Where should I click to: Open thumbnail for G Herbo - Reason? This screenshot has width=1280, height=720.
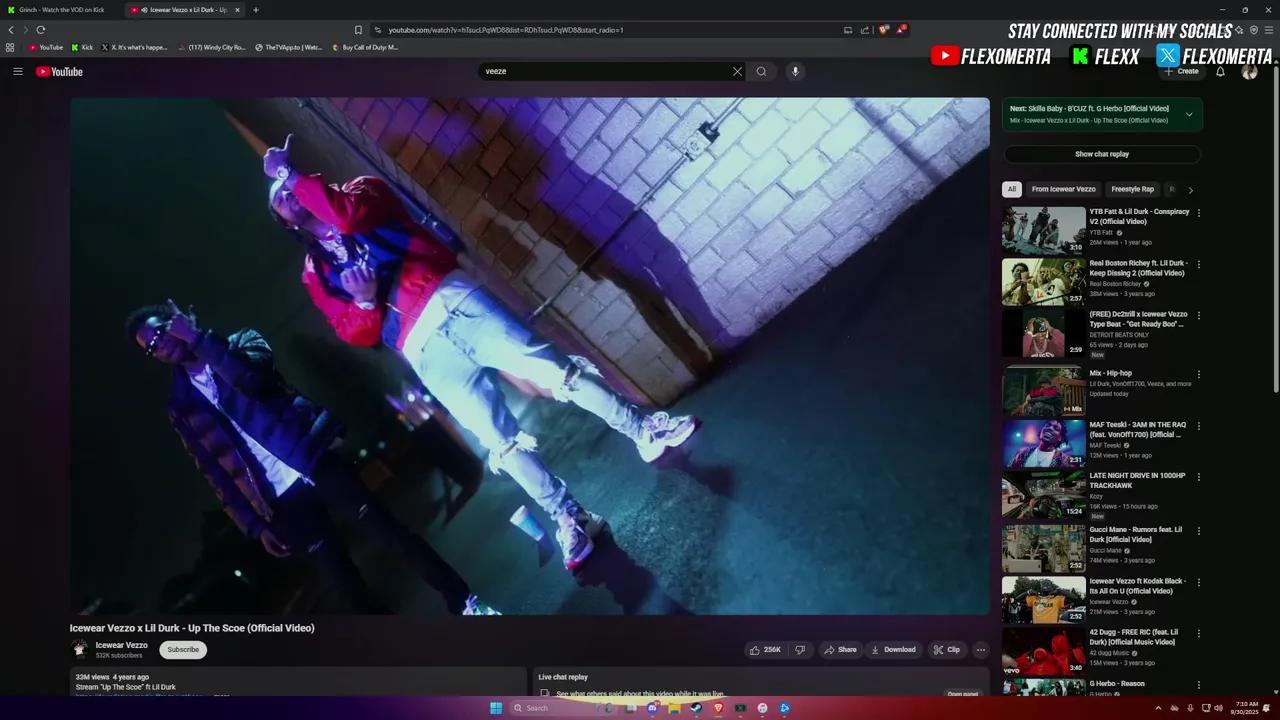click(x=1043, y=688)
